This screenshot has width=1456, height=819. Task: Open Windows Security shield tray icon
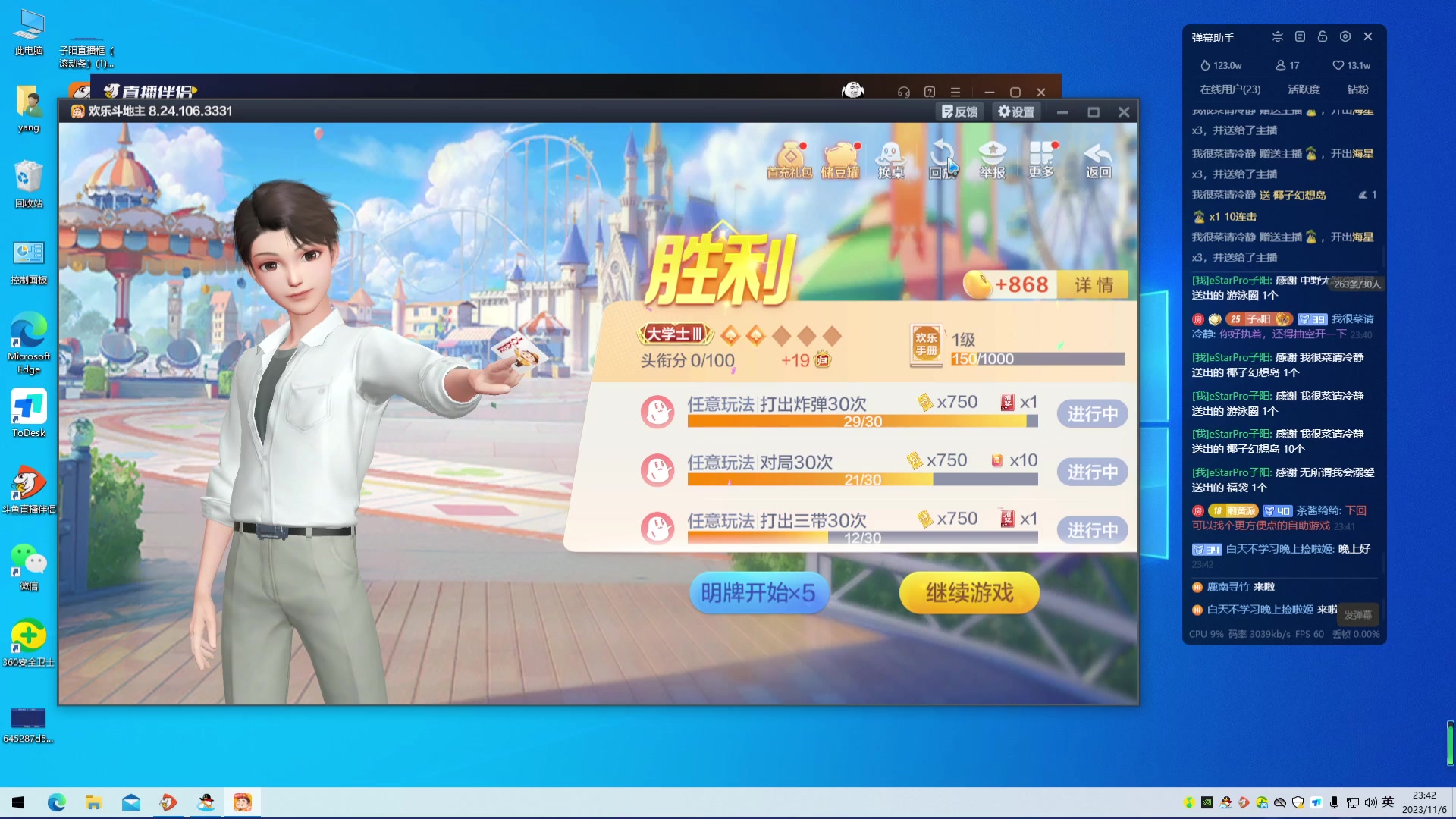click(1298, 802)
